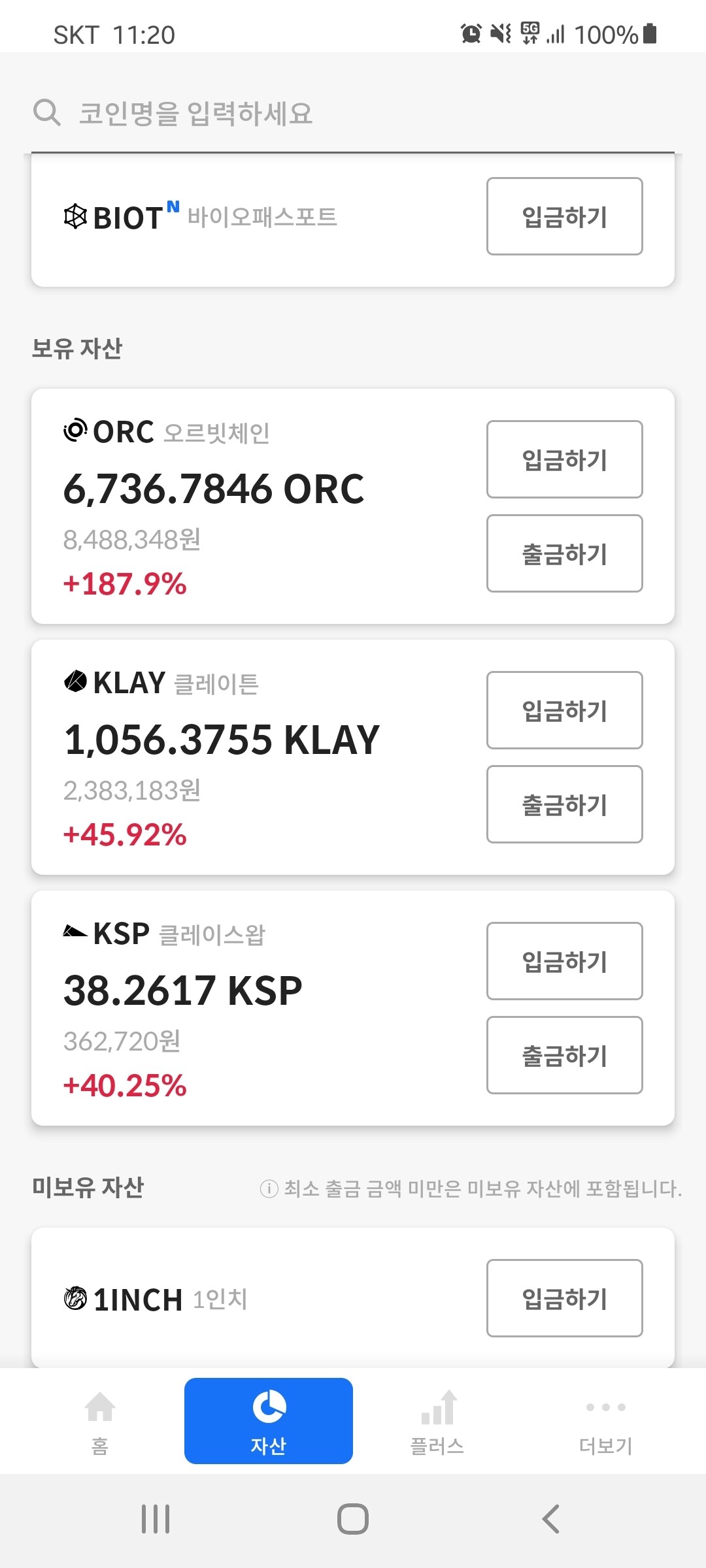Image resolution: width=706 pixels, height=1568 pixels.
Task: Tap the ORC Orbit Chain logo
Action: 75,431
